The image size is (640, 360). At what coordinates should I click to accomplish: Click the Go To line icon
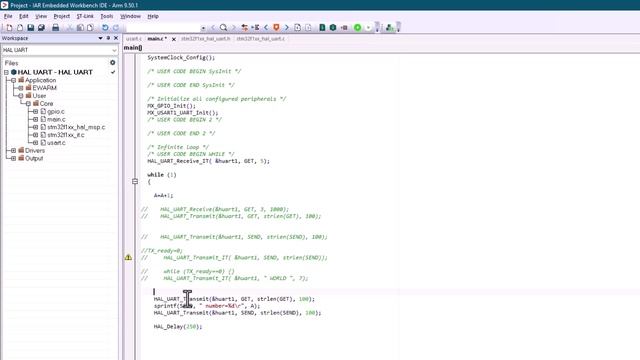(256, 28)
